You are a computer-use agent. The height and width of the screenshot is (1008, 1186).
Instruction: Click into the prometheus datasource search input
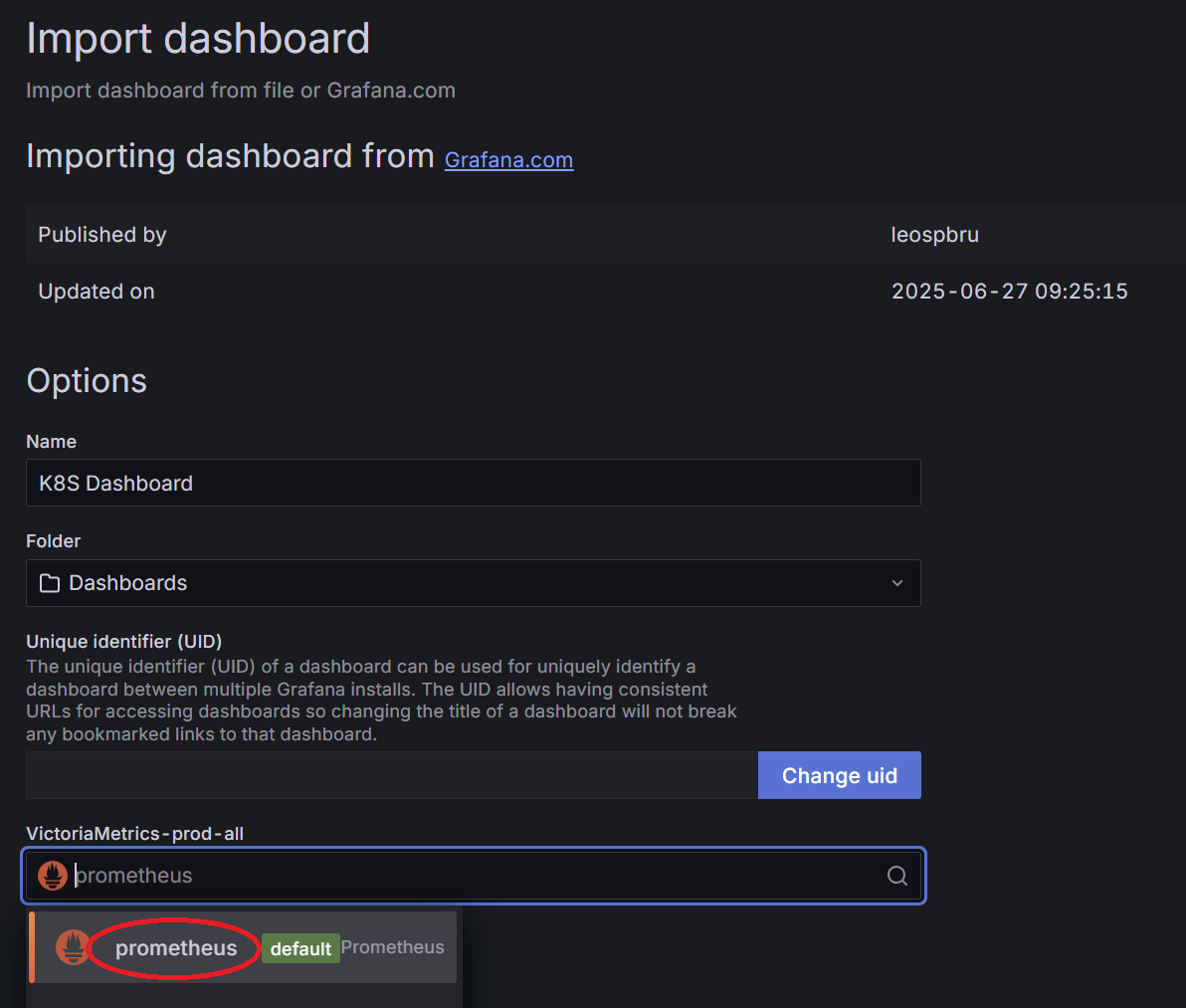click(478, 876)
